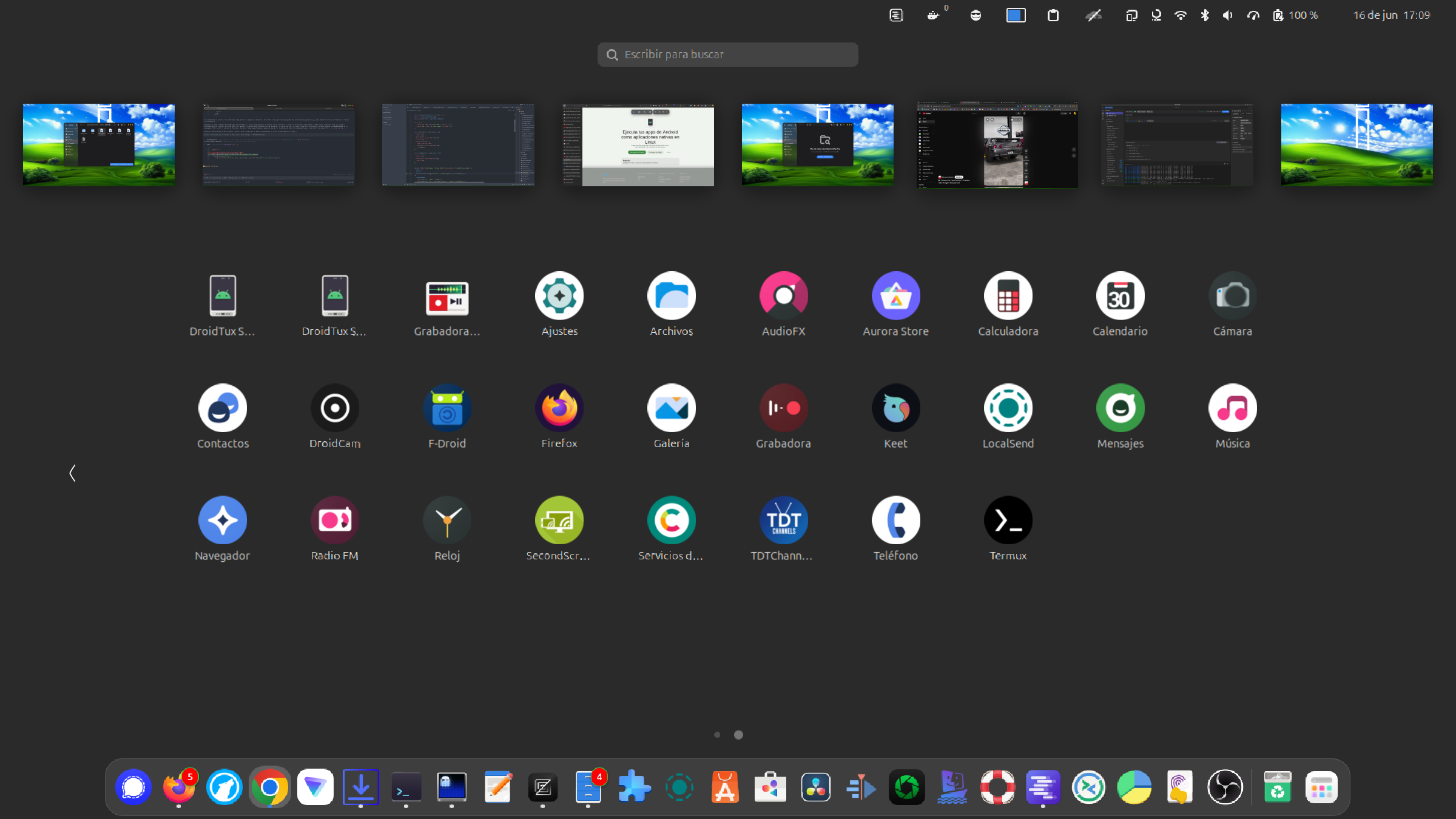Open the F-Droid store
The image size is (1456, 819).
(447, 408)
